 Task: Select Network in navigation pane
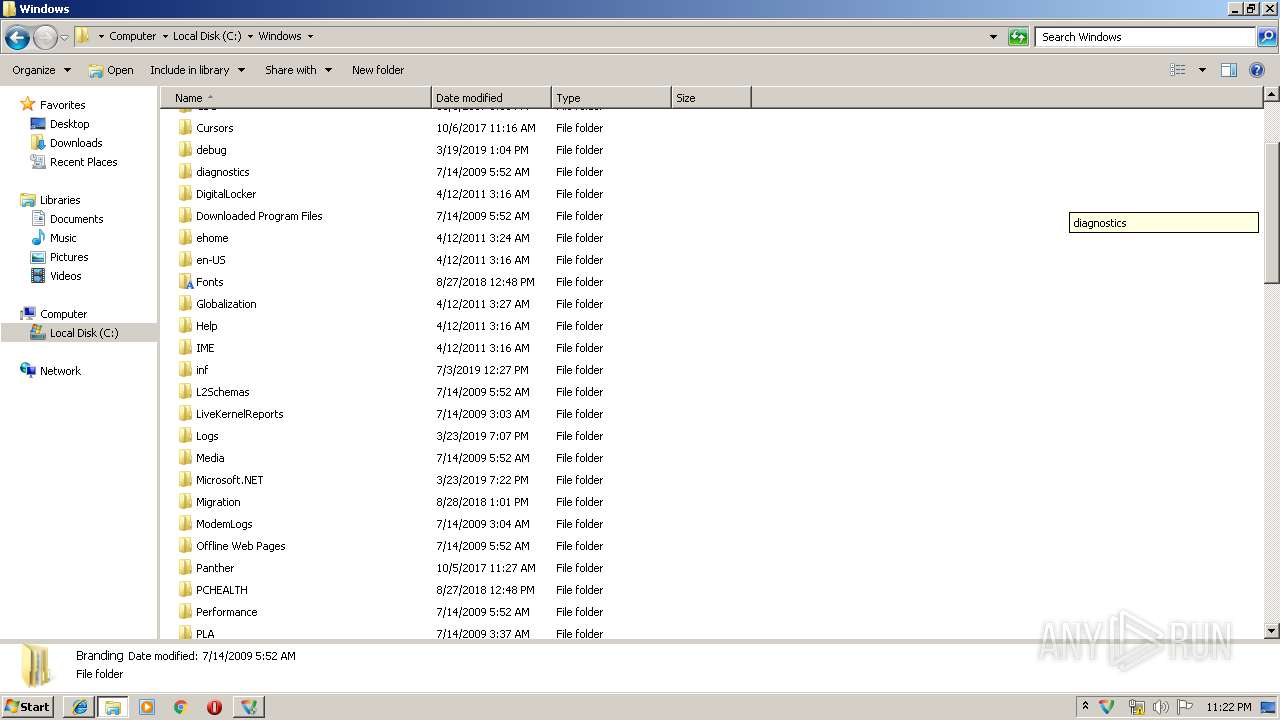coord(51,371)
